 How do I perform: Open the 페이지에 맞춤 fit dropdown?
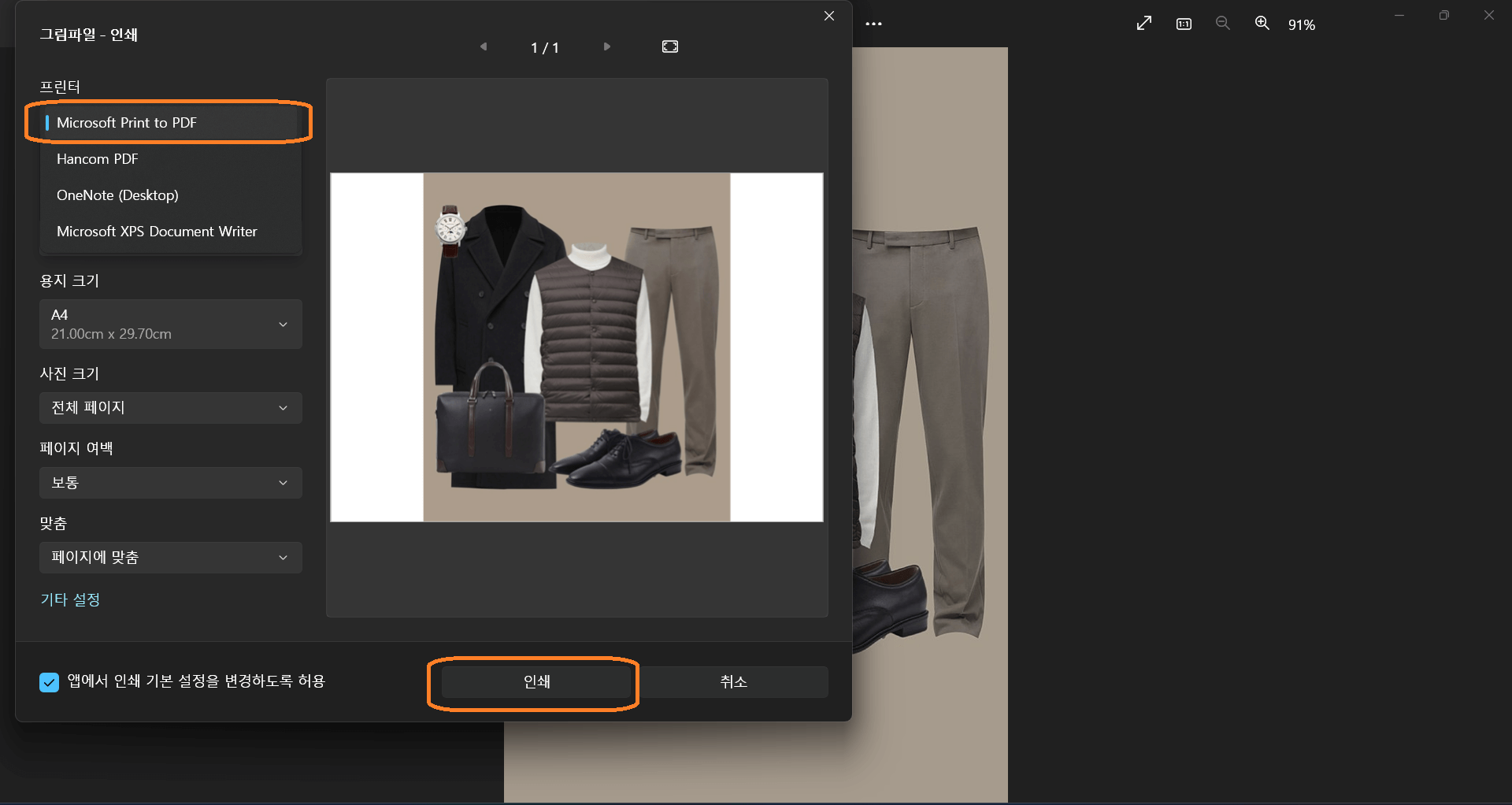click(x=171, y=557)
